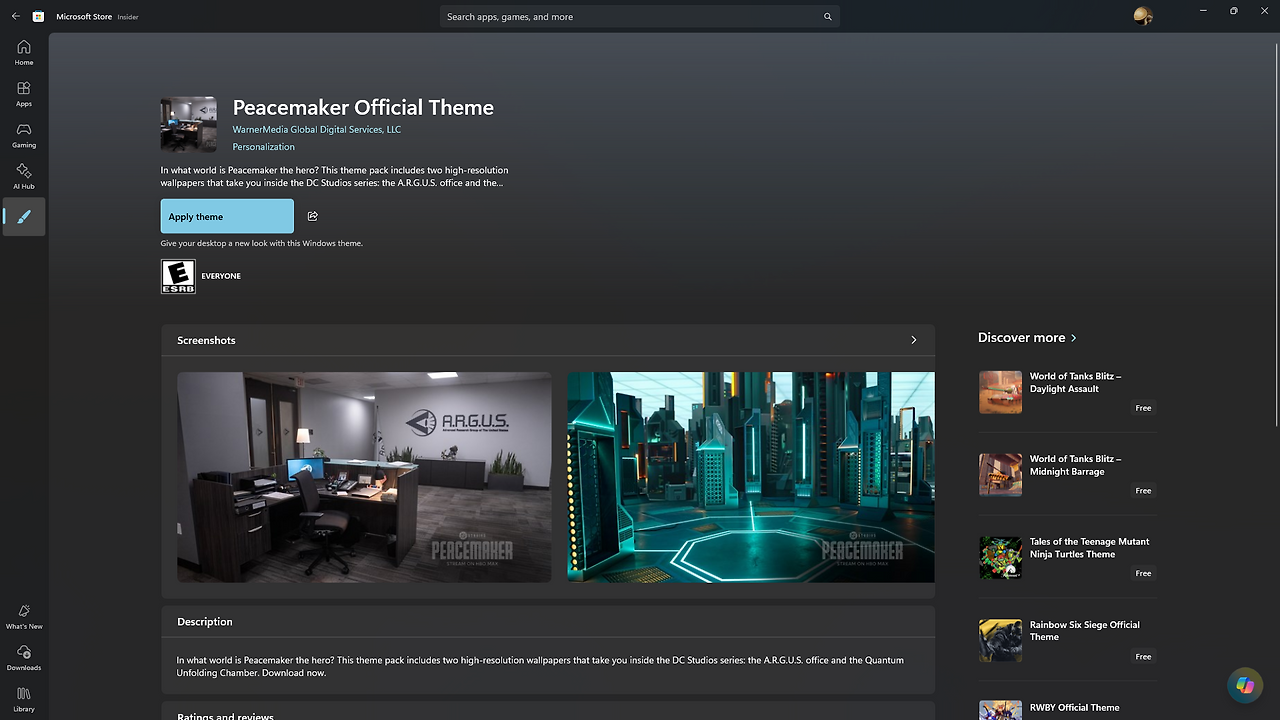Open Downloads in sidebar
Viewport: 1280px width, 720px height.
point(24,658)
